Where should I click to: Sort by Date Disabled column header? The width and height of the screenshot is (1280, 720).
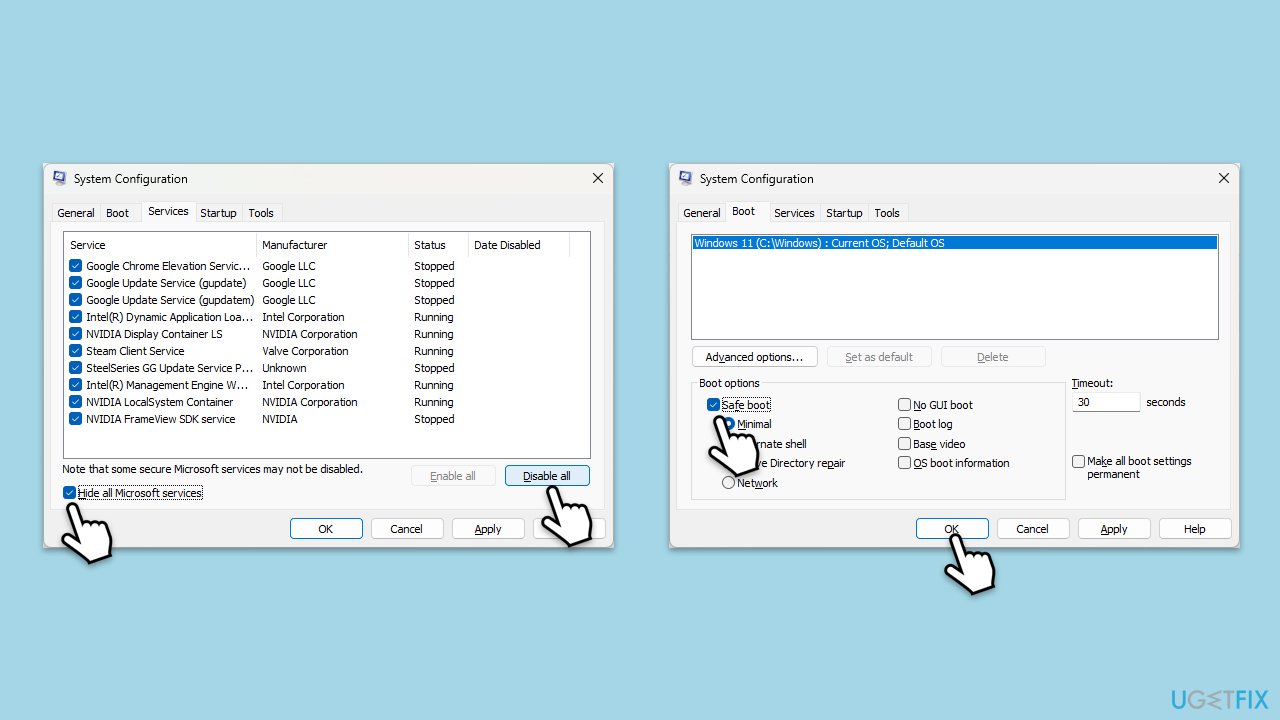(x=518, y=245)
